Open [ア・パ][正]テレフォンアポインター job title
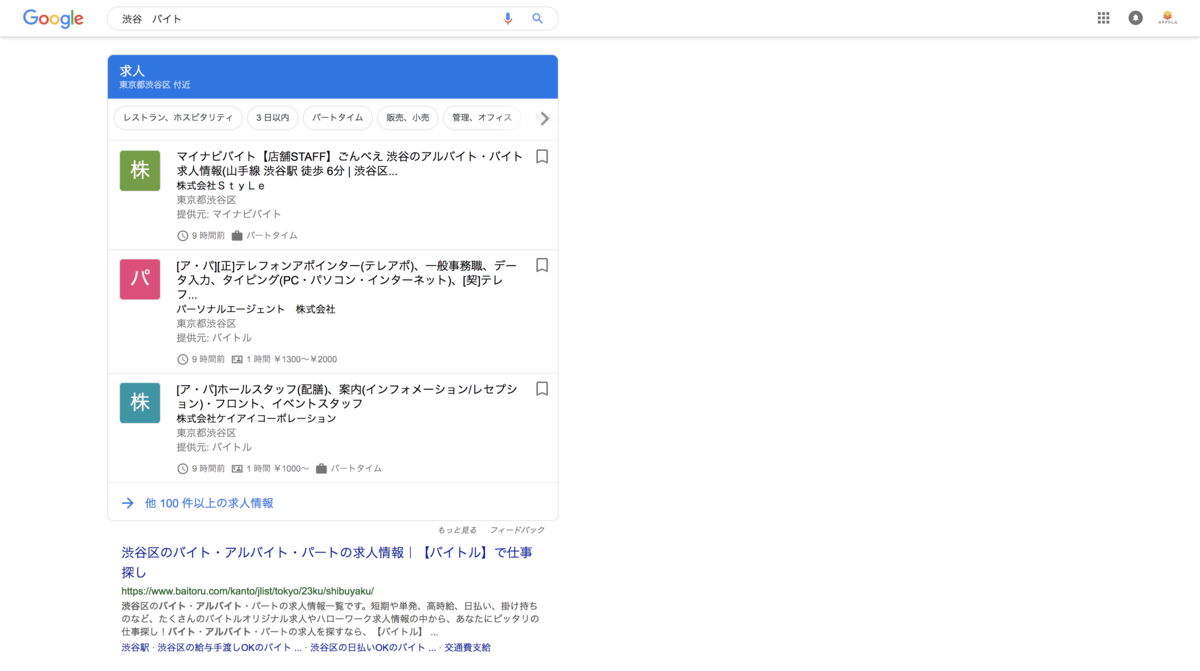The image size is (1200, 671). coord(347,280)
